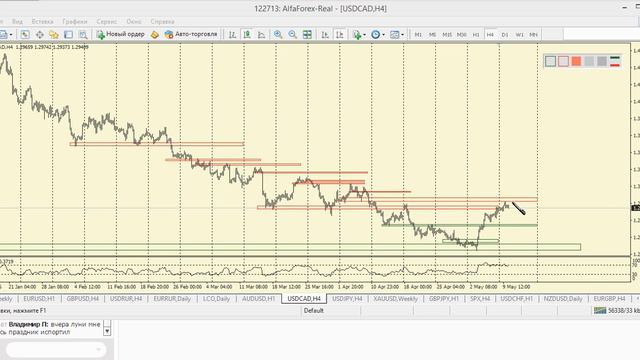Toggle the Авто-торговля button

(191, 34)
